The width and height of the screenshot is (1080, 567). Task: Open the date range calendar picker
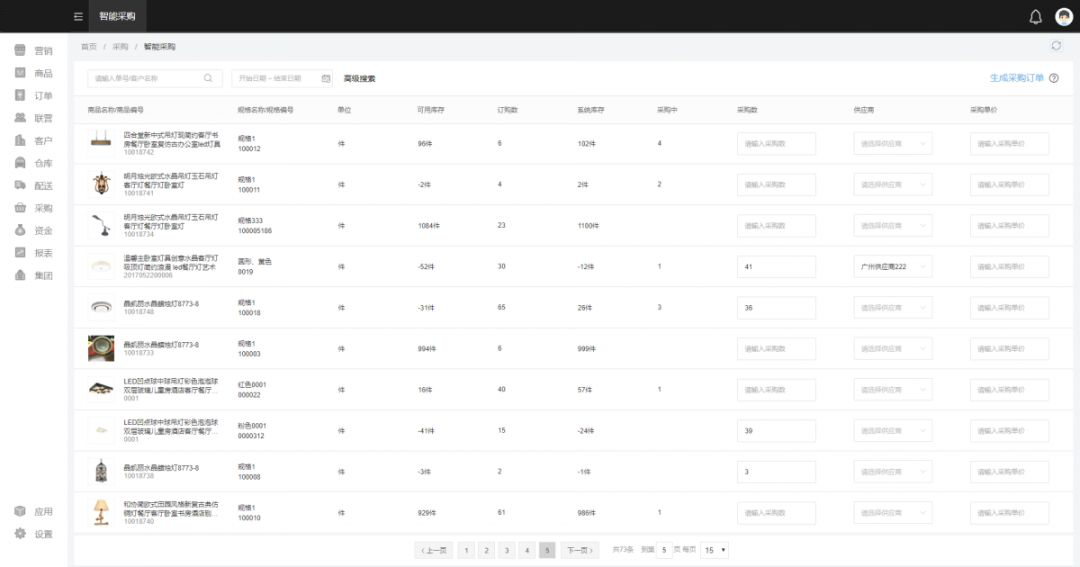[325, 78]
